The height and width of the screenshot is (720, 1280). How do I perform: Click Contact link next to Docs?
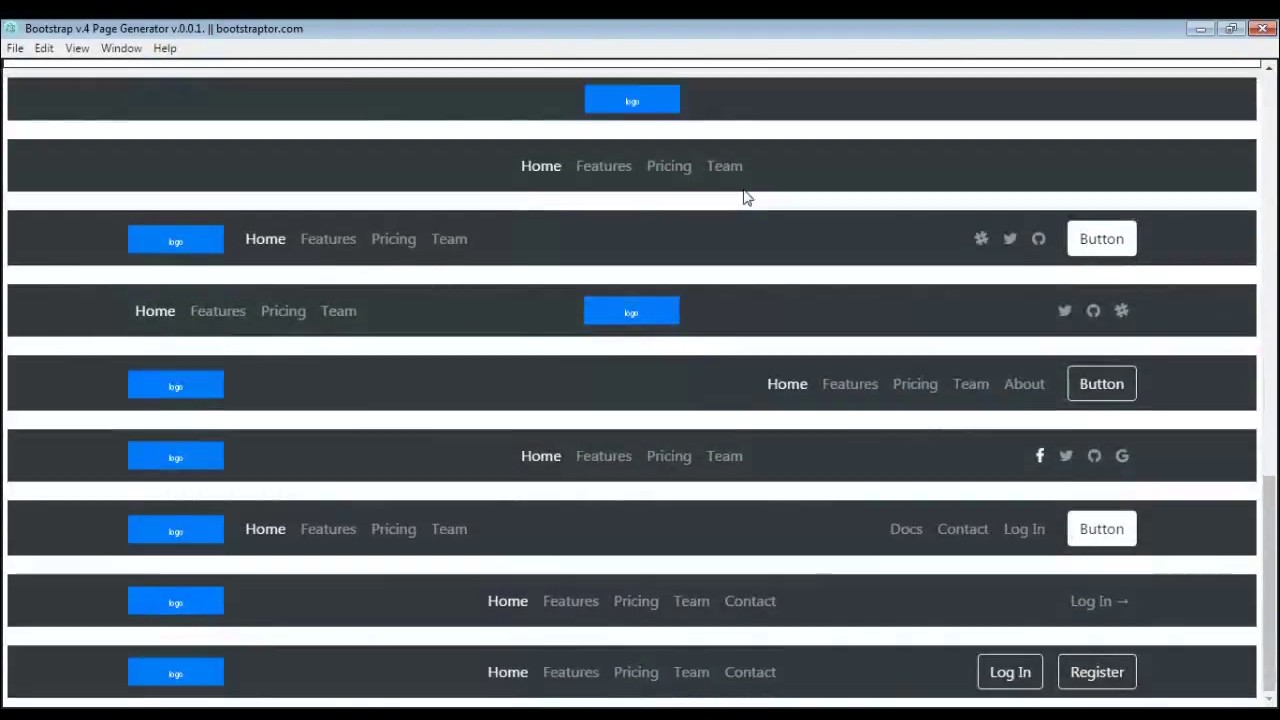[x=963, y=529]
